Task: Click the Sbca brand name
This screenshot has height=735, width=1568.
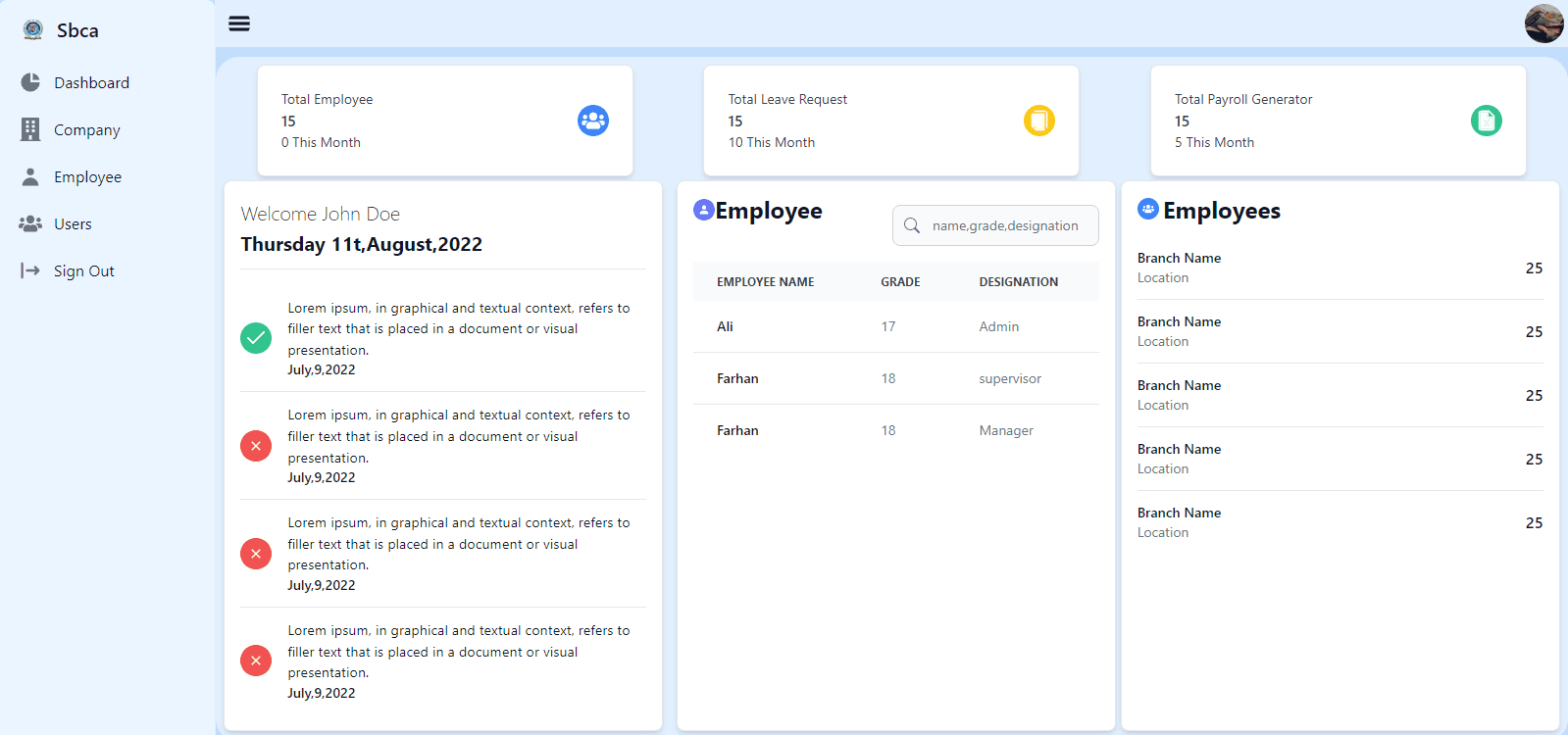Action: click(x=77, y=30)
